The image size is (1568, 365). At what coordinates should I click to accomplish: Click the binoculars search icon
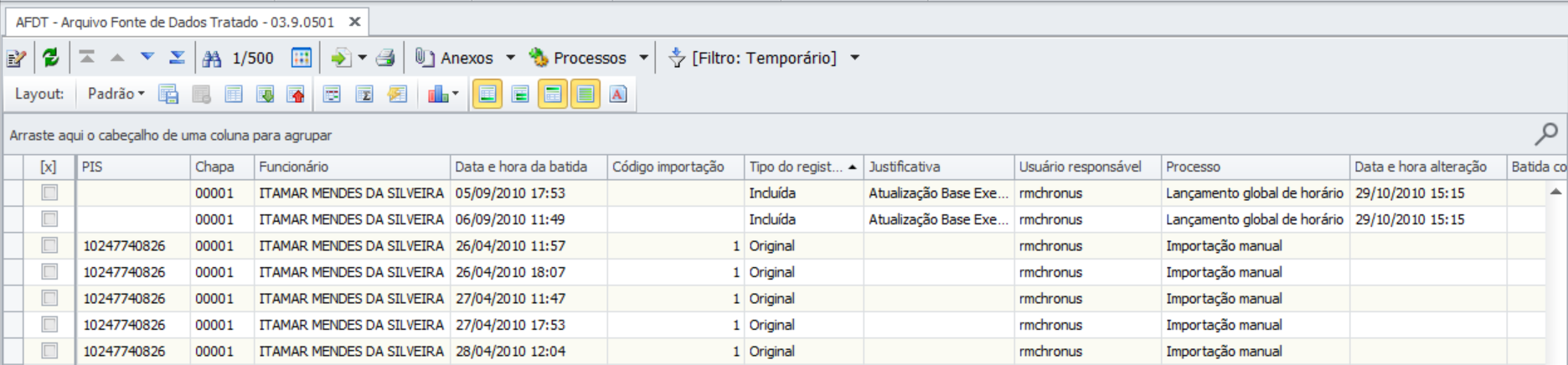point(212,58)
